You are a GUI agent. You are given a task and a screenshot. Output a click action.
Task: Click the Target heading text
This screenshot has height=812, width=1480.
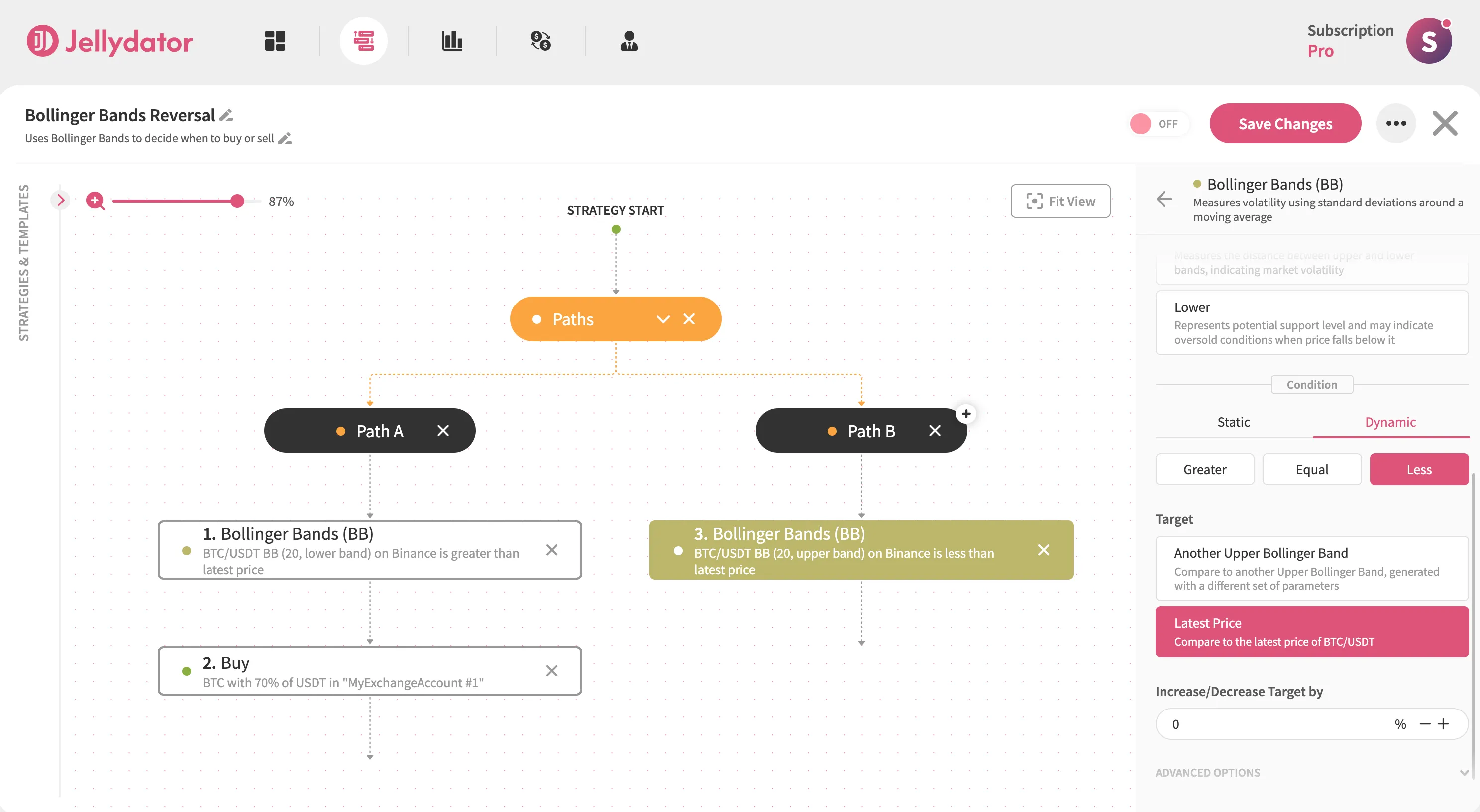click(x=1174, y=519)
